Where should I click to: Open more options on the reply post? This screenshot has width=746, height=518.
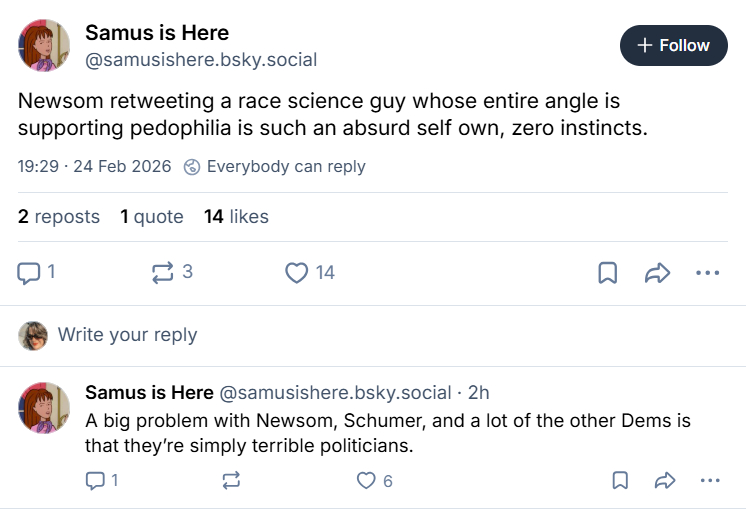point(710,481)
